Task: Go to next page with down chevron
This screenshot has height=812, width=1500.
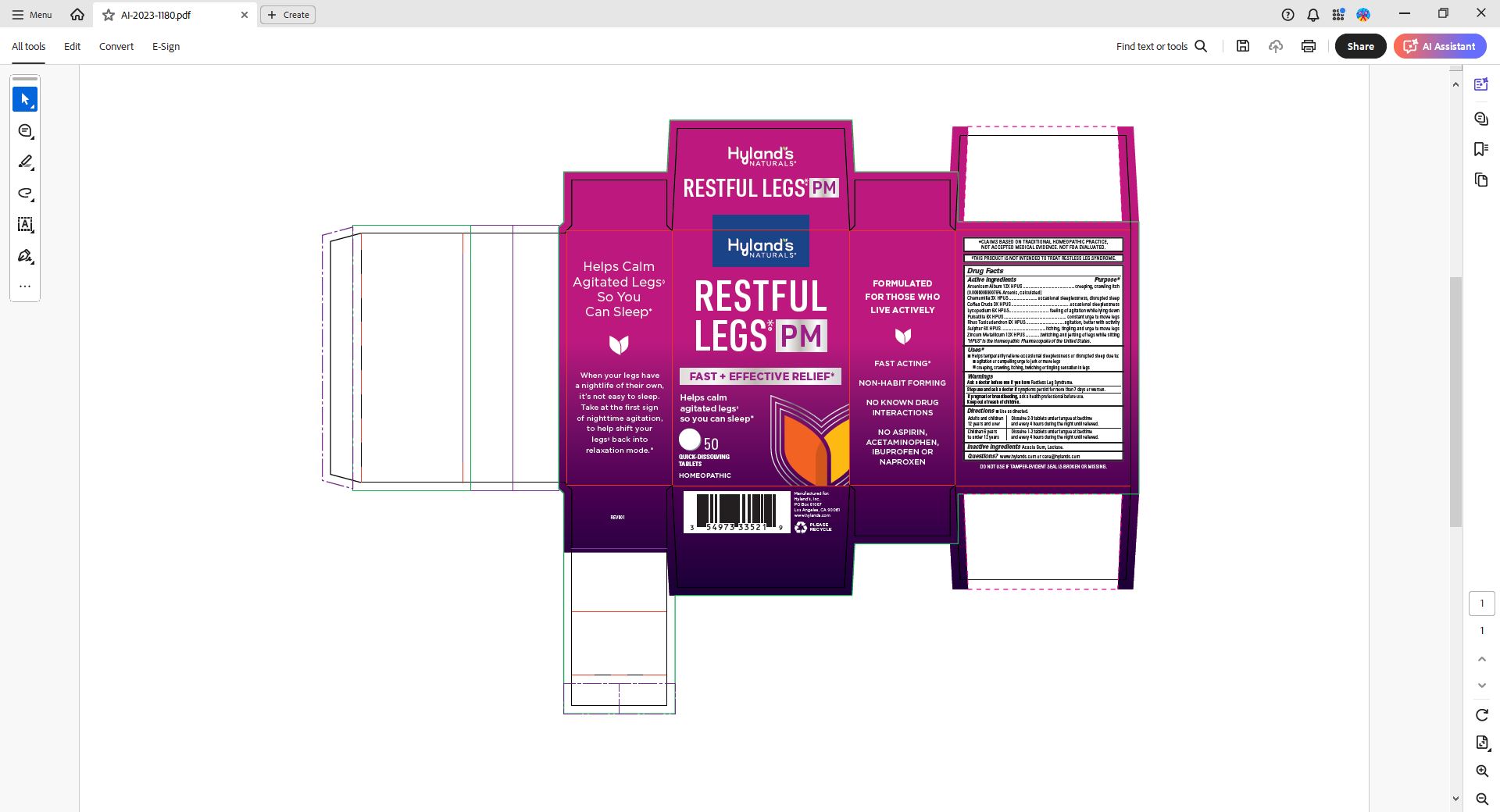Action: click(1481, 686)
